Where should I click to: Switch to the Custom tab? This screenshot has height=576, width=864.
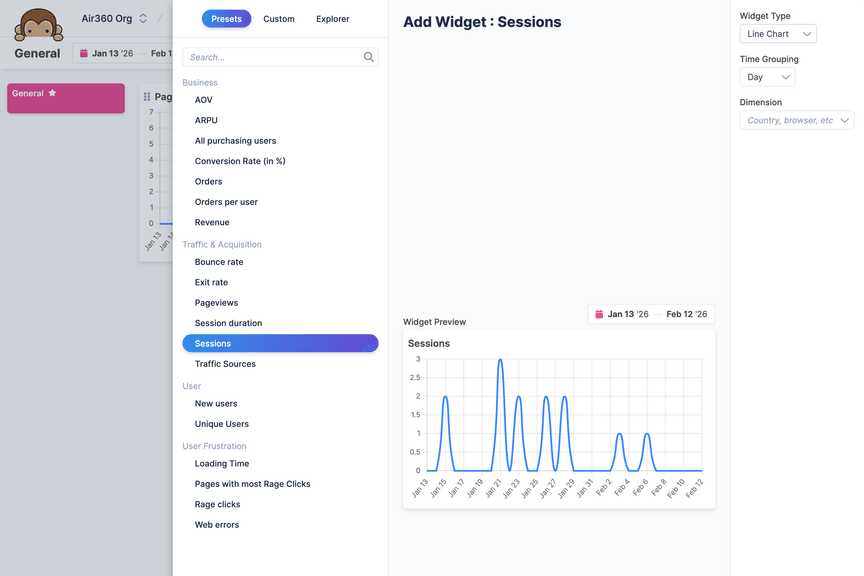coord(279,19)
